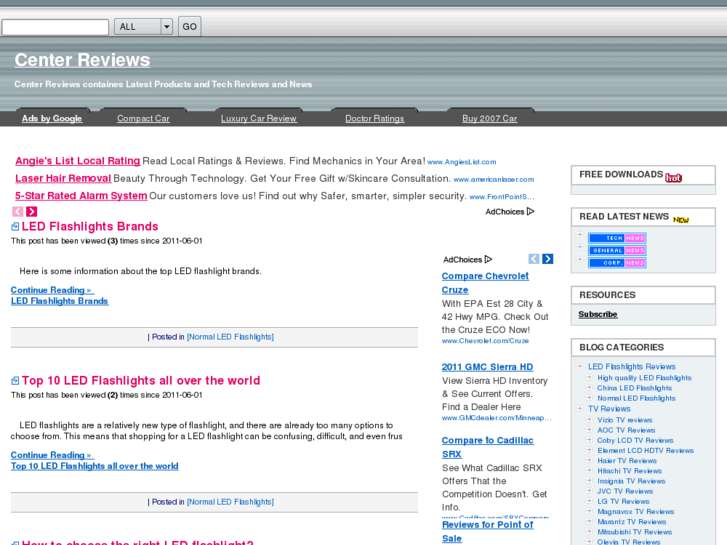
Task: Click blue next arrow in side ads
Action: click(548, 259)
